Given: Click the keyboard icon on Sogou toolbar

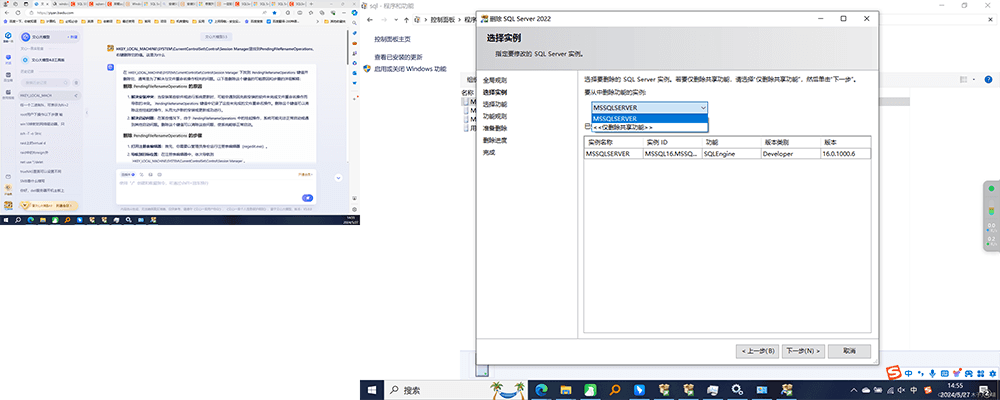Looking at the screenshot, I should [x=945, y=373].
